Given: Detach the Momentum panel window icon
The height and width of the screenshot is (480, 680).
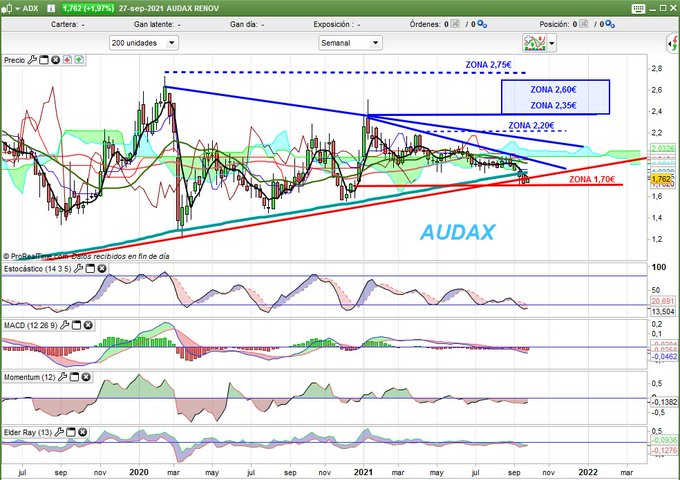Looking at the screenshot, I should click(74, 377).
